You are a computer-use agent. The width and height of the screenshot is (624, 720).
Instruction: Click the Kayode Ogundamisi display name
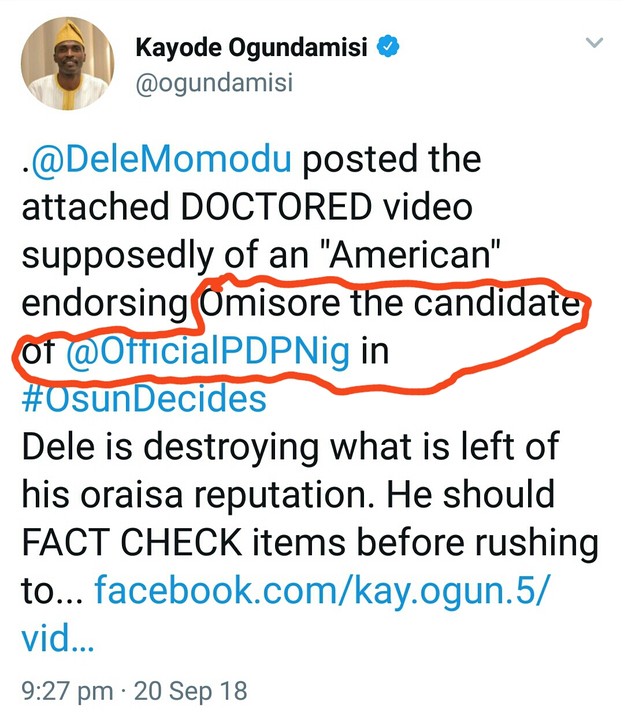[x=252, y=45]
